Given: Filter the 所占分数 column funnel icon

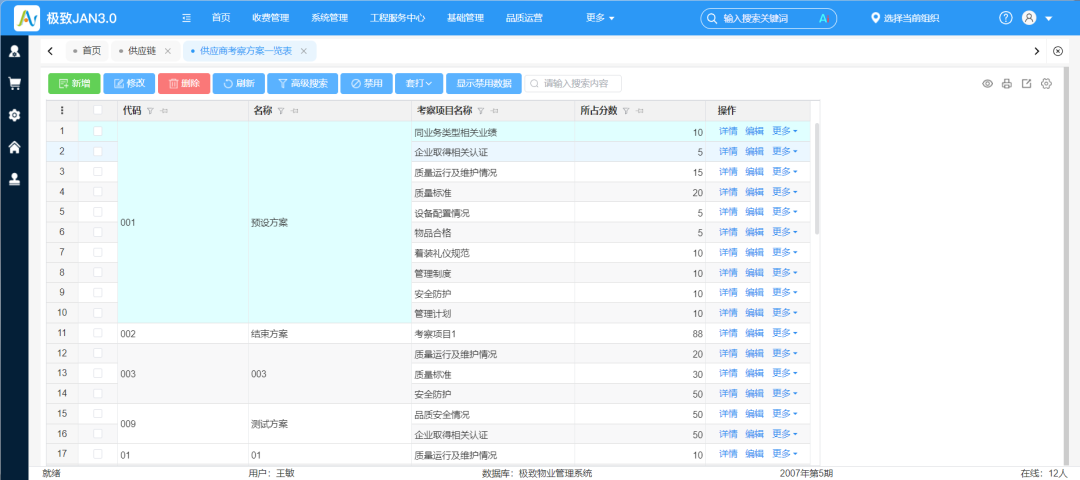Looking at the screenshot, I should (x=625, y=111).
